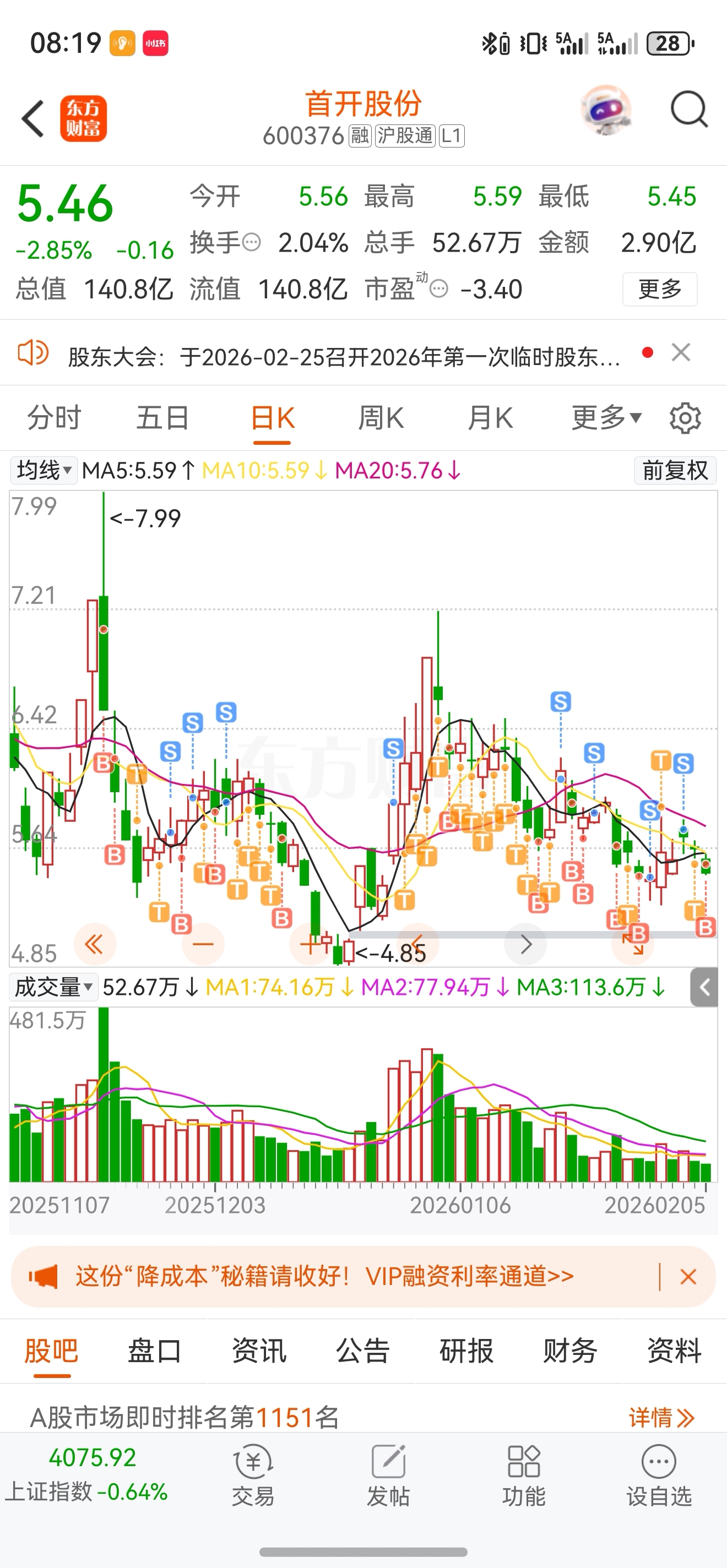Image resolution: width=727 pixels, height=1568 pixels.
Task: Tap the 7.99 high price label
Action: [145, 519]
